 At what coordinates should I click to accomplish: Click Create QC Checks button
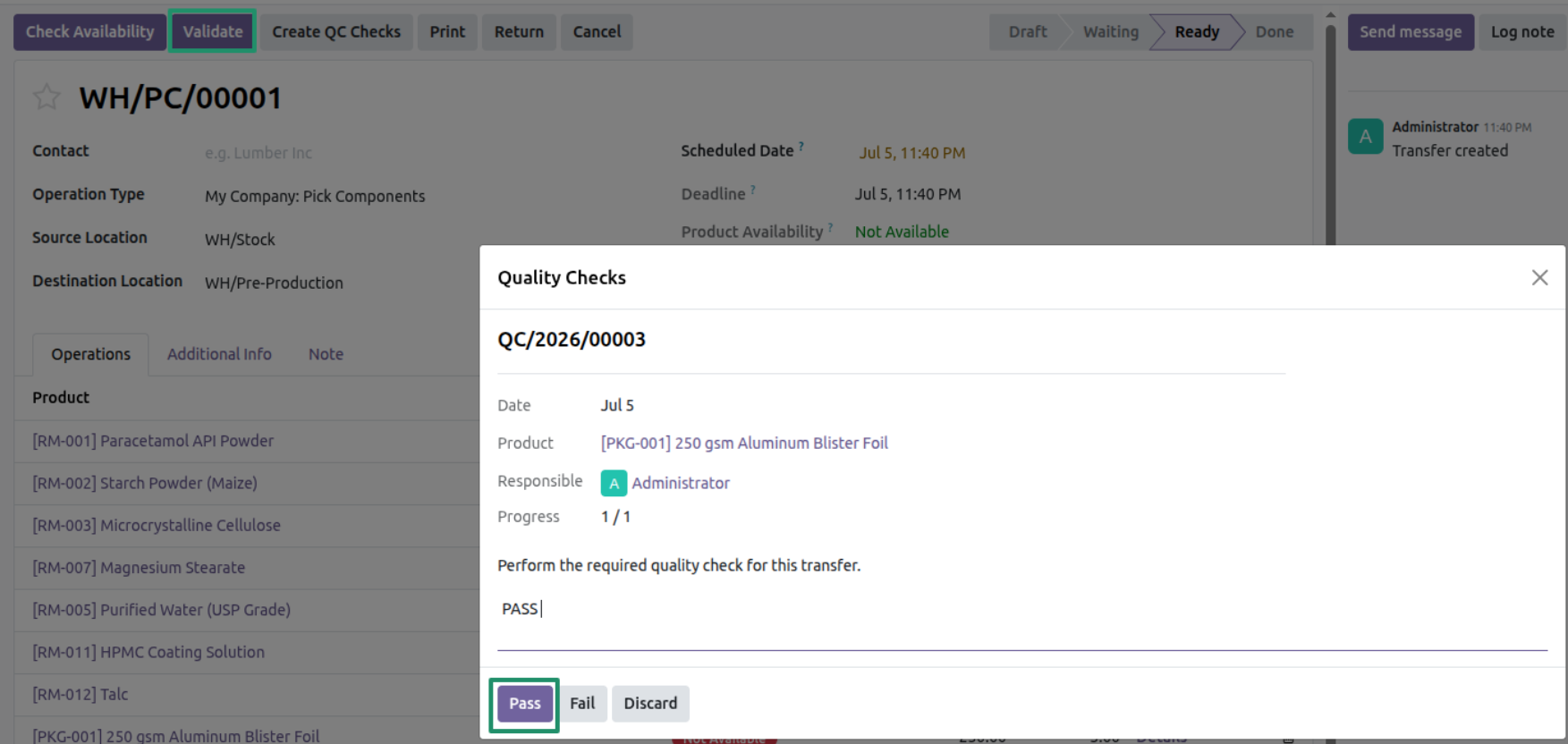tap(336, 32)
